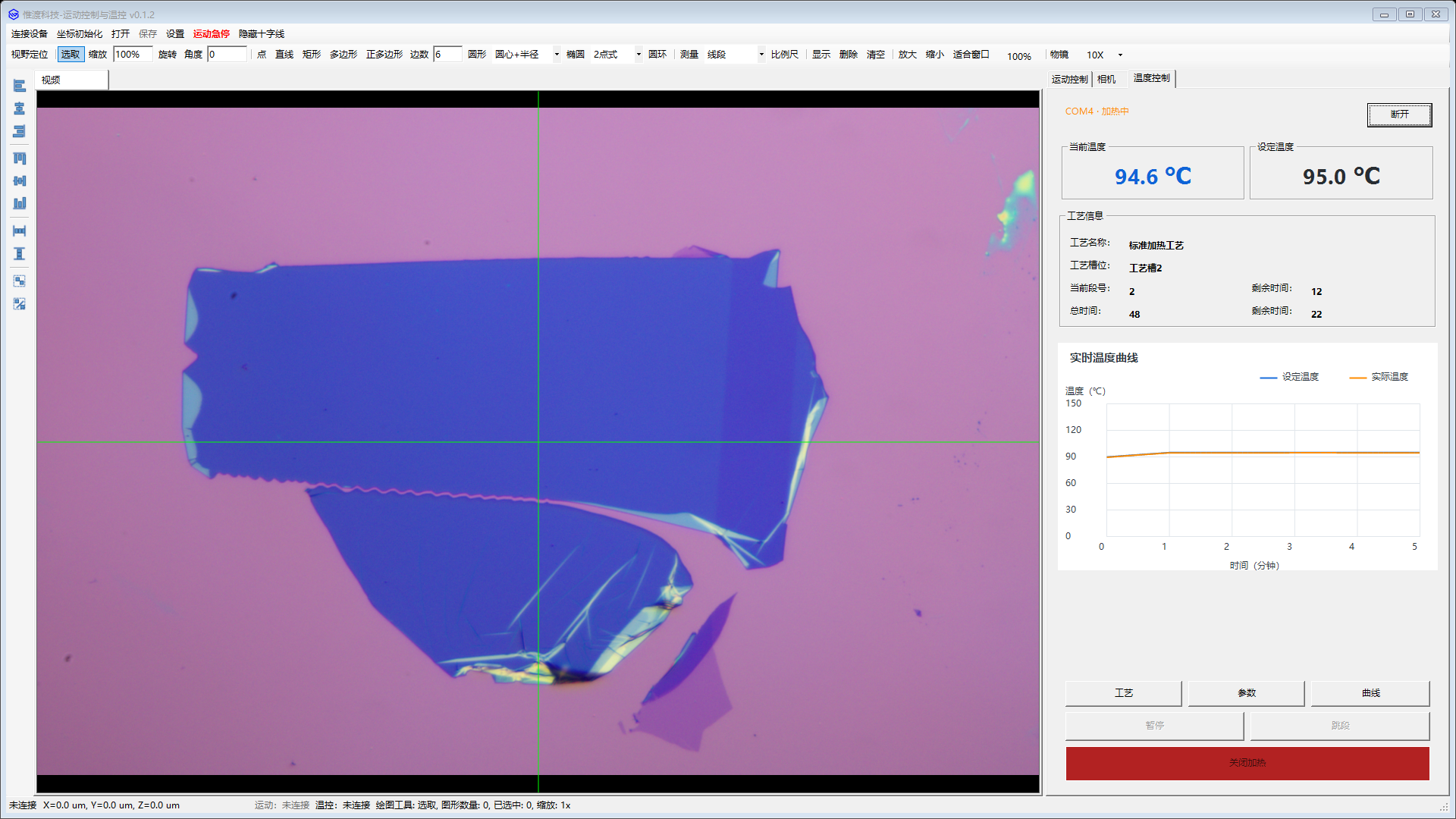Click the 曲线 curve button
This screenshot has width=1456, height=819.
click(1370, 693)
